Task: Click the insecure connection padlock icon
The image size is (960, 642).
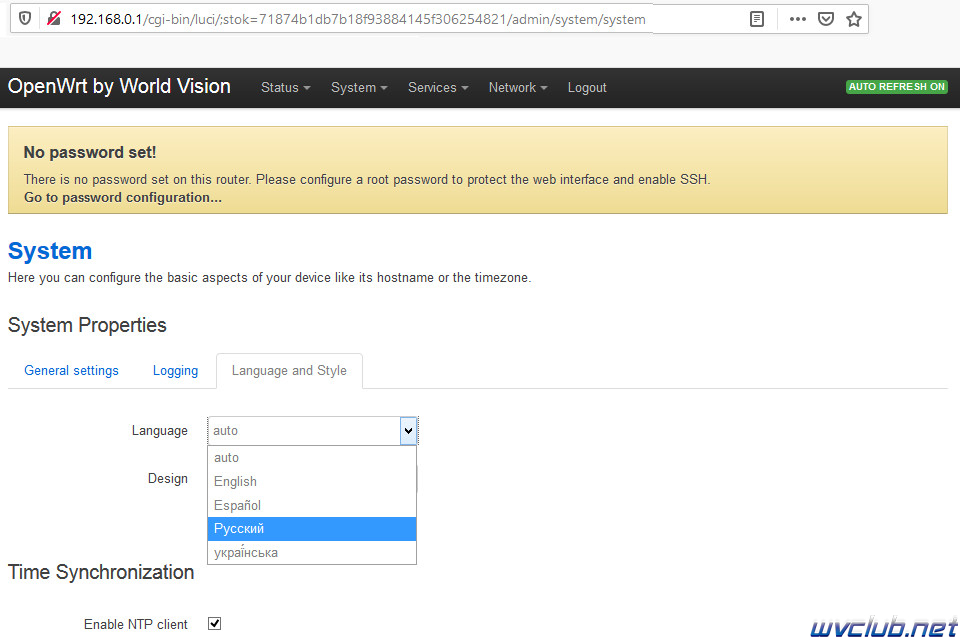Action: point(54,18)
